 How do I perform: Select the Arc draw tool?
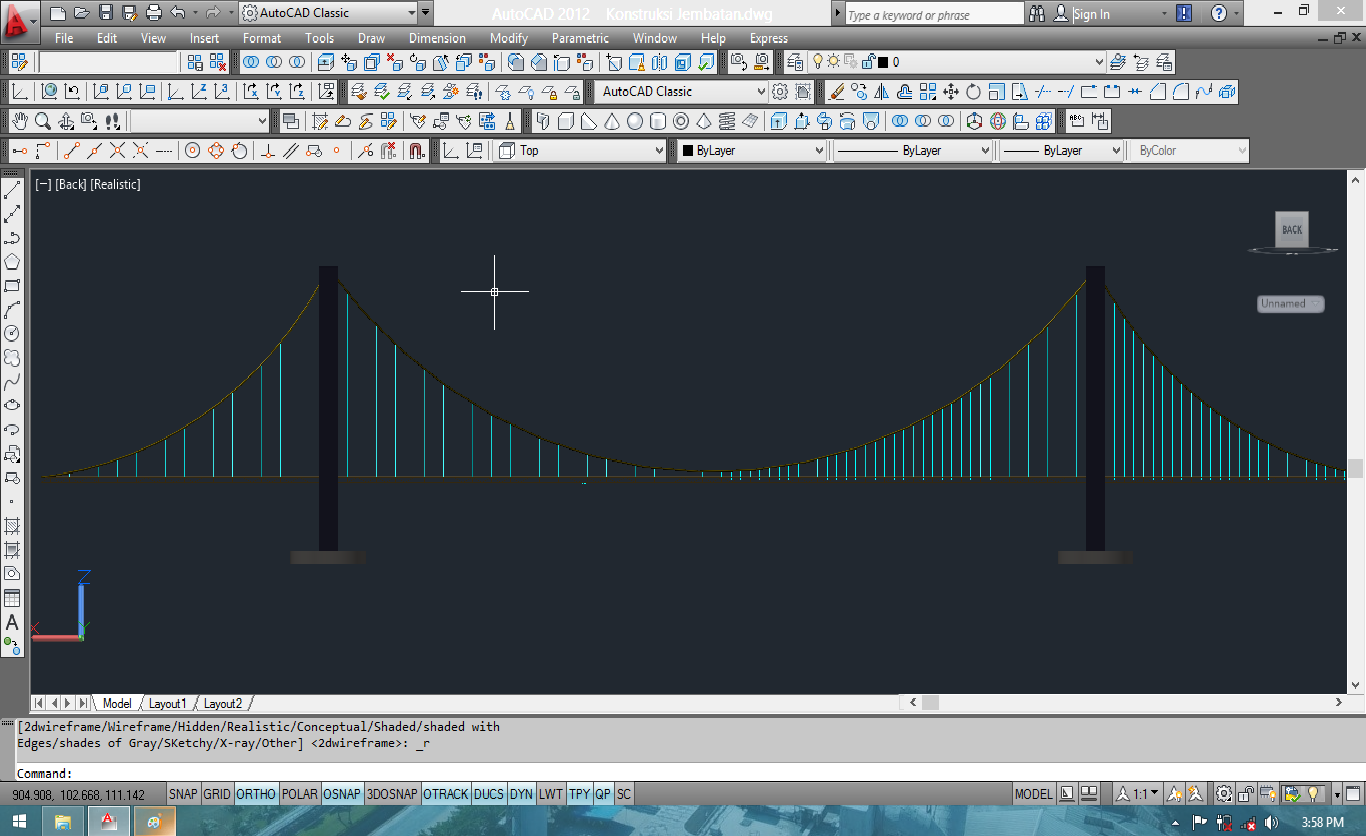(12, 310)
